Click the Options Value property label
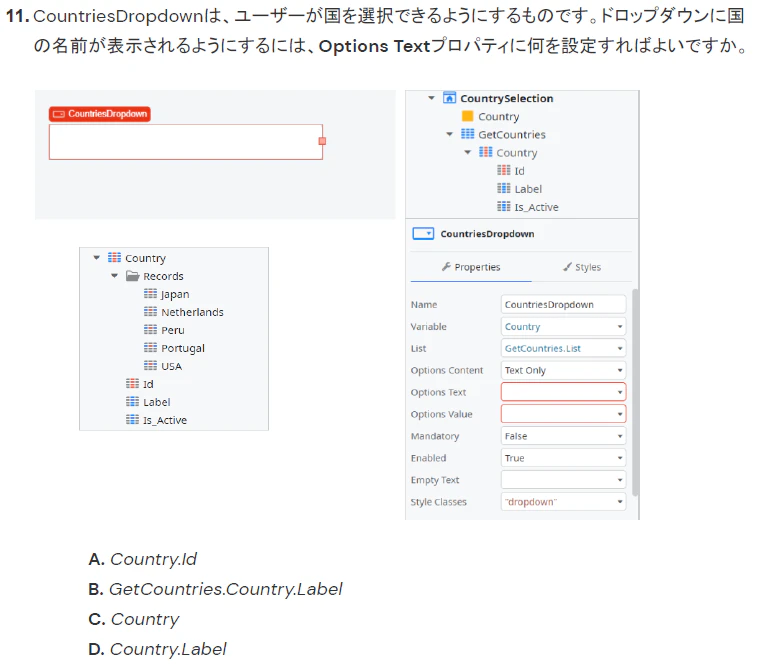Screen dimensions: 778x670 [441, 414]
